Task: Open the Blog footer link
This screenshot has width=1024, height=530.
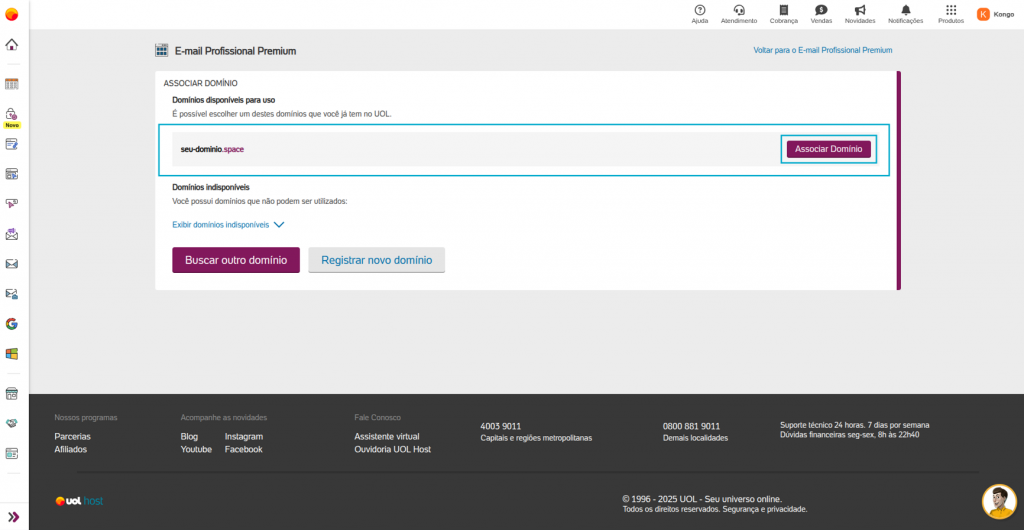Action: tap(189, 437)
